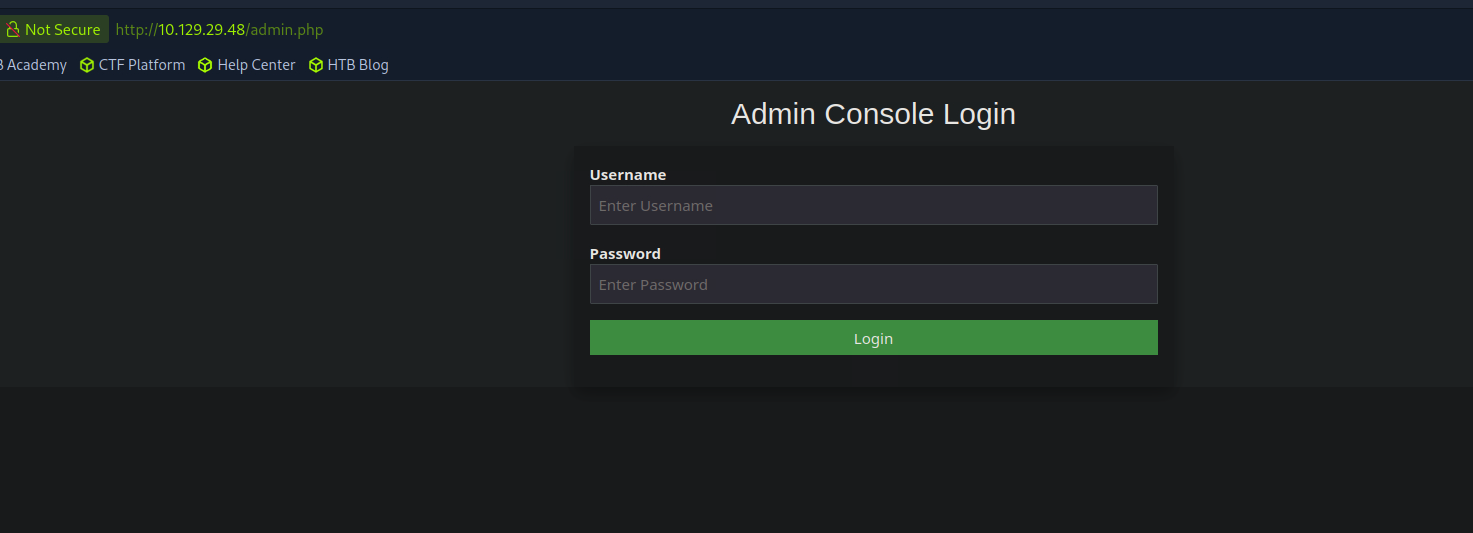The width and height of the screenshot is (1473, 533).
Task: Focus the Enter Password field
Action: pyautogui.click(x=873, y=284)
